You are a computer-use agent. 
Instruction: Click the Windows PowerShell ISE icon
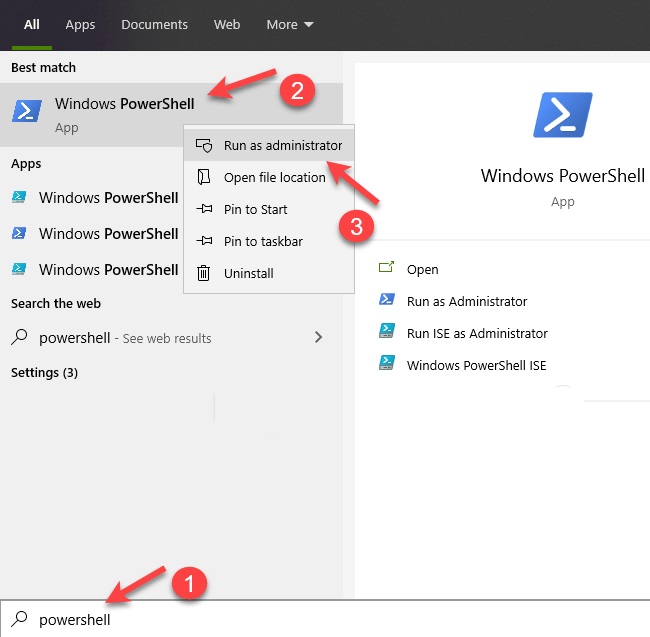pos(387,363)
